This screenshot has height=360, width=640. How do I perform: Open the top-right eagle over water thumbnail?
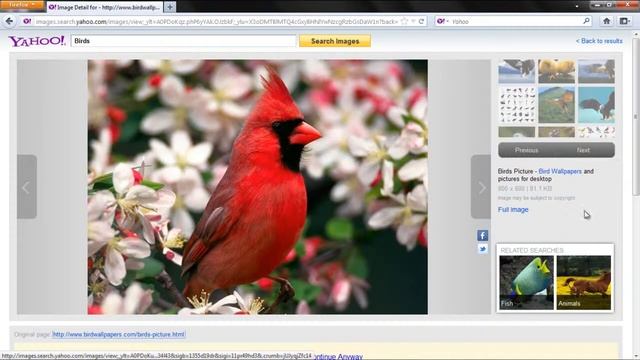tap(596, 71)
